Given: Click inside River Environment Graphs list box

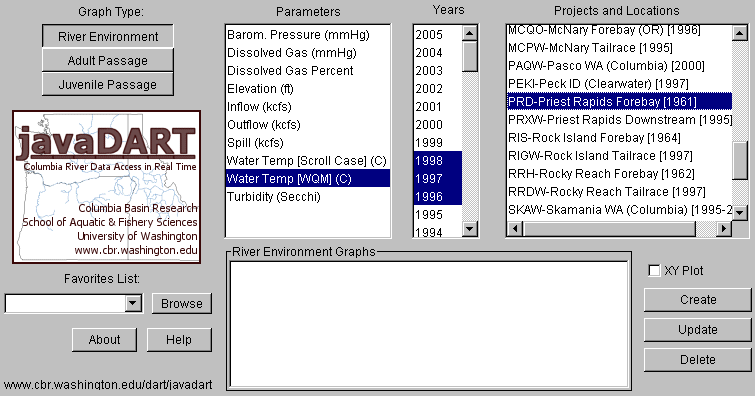Looking at the screenshot, I should [x=429, y=324].
